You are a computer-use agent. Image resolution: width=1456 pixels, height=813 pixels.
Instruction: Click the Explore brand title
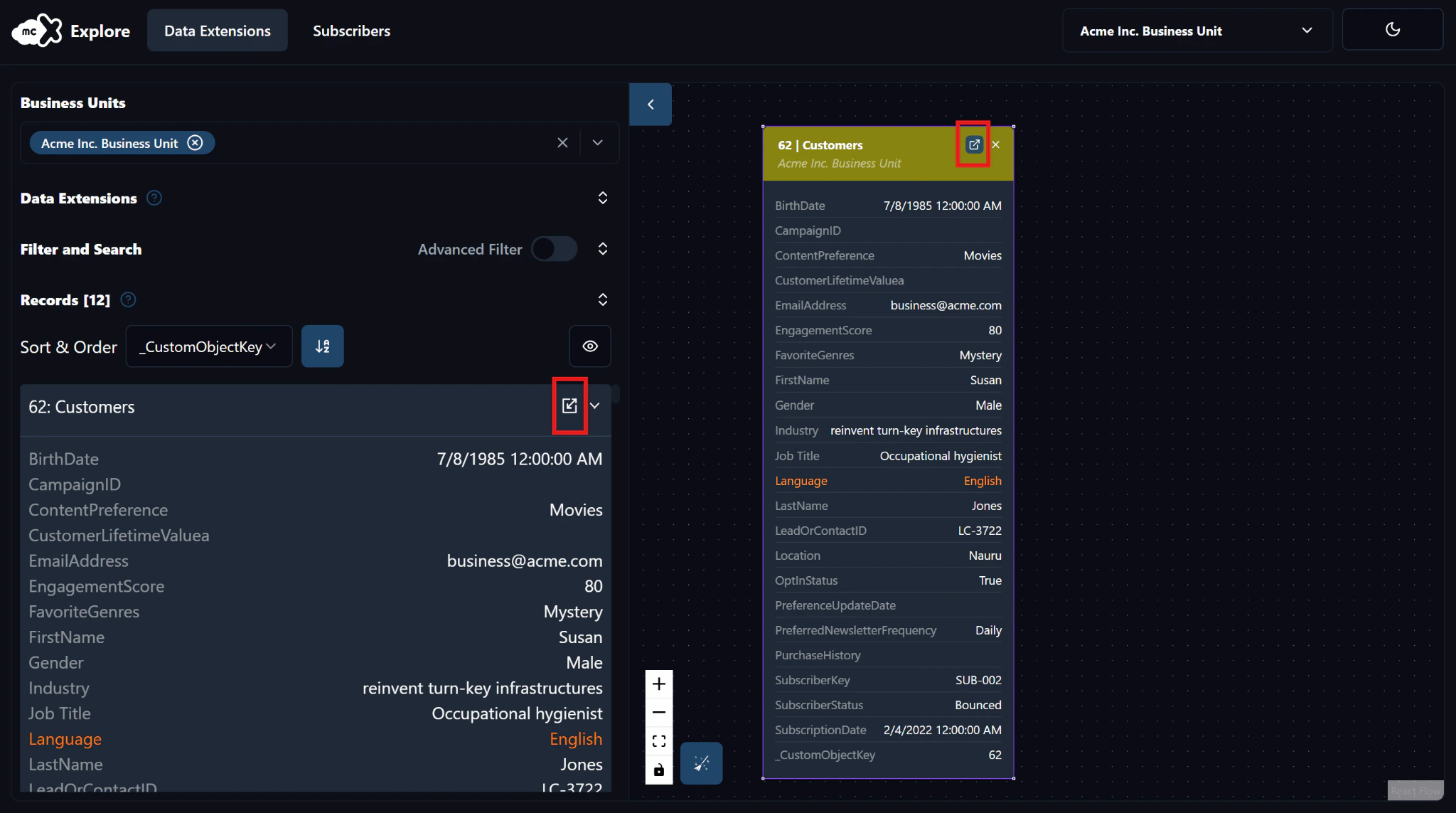point(100,31)
